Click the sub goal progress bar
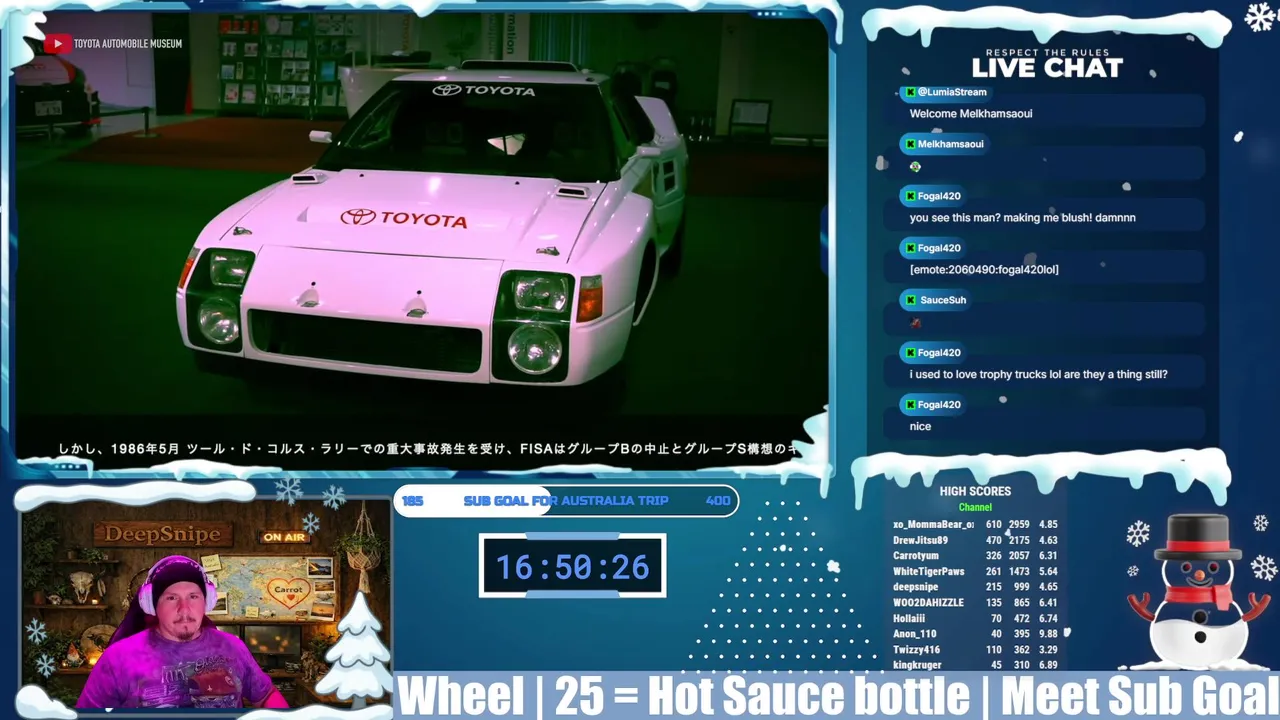The image size is (1280, 720). (x=566, y=501)
